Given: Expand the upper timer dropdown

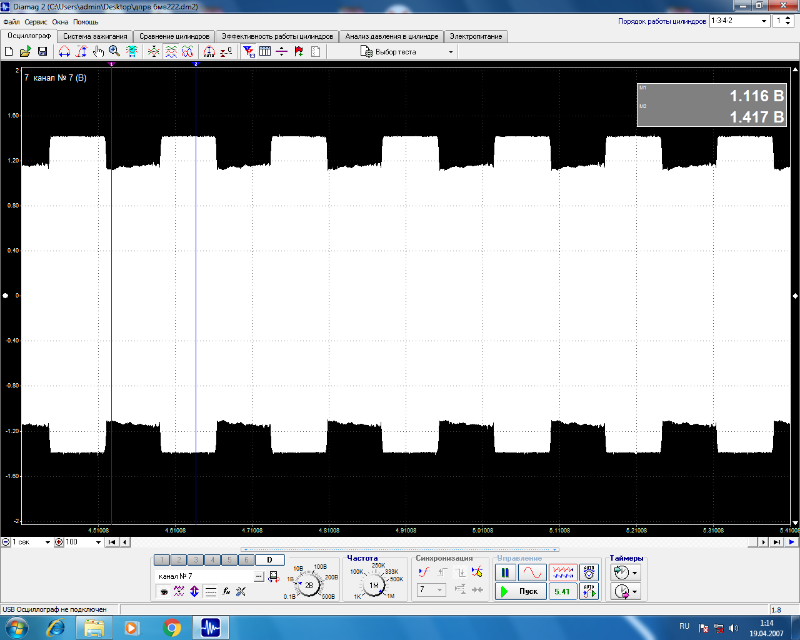Looking at the screenshot, I should [x=634, y=573].
